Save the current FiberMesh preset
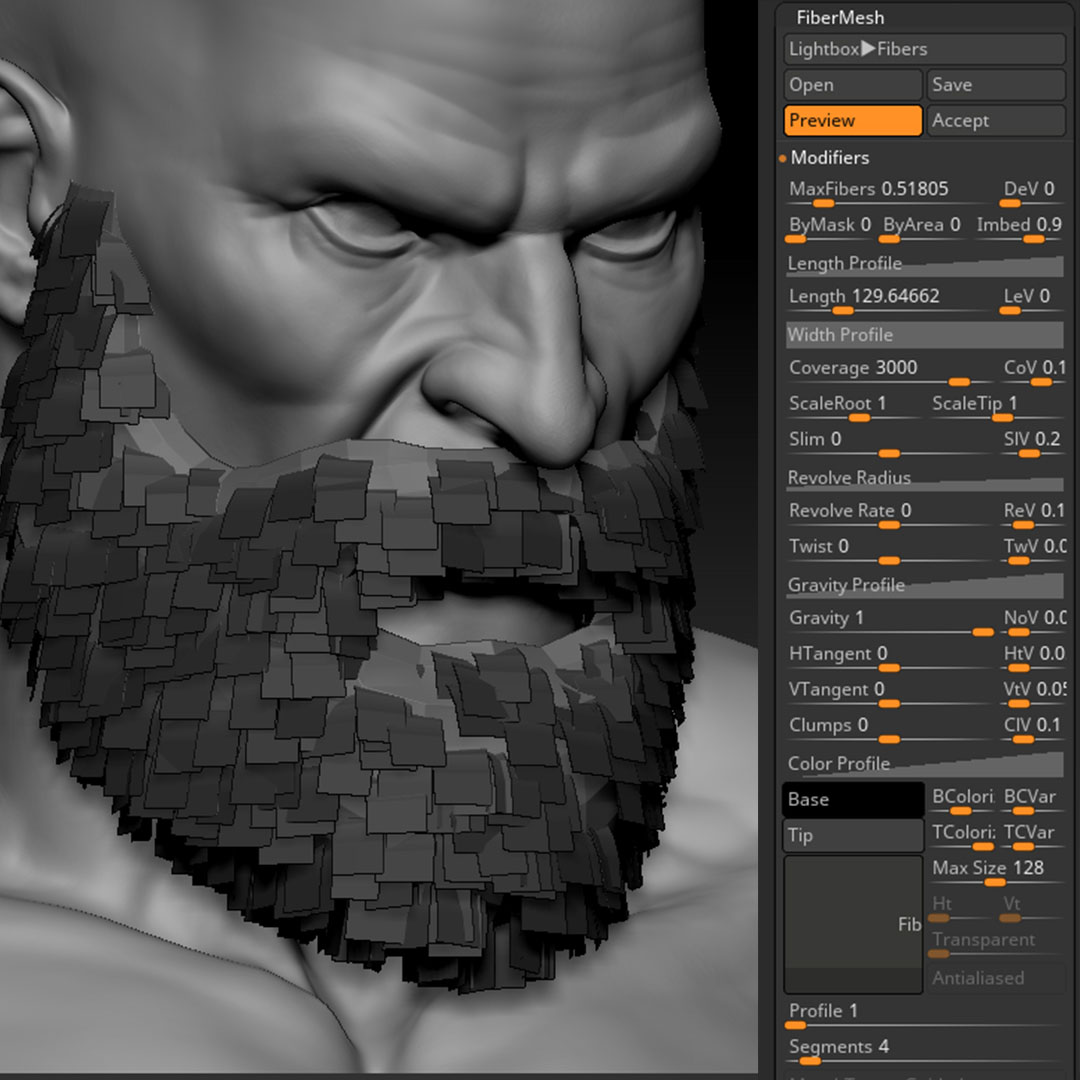The image size is (1080, 1080). point(995,84)
